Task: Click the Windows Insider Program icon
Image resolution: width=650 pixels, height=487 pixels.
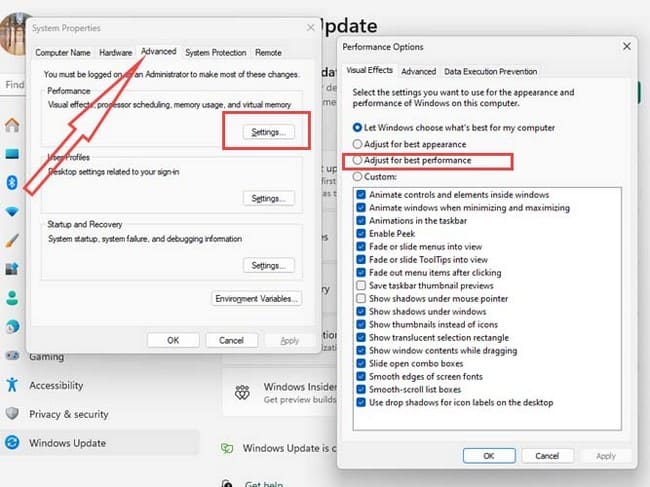Action: (243, 392)
